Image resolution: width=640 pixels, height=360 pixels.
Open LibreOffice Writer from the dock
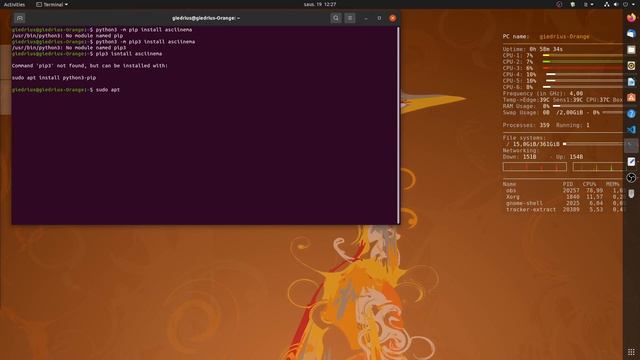pos(631,82)
